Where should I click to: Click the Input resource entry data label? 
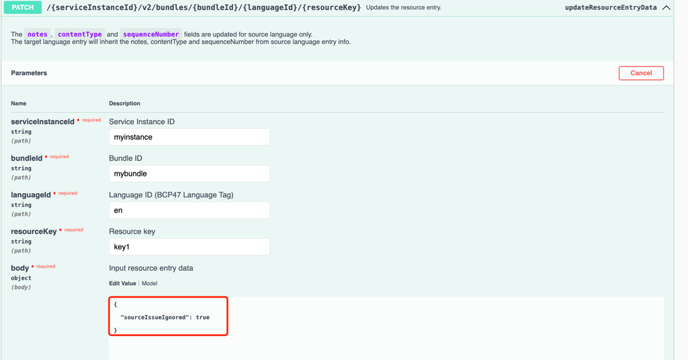click(151, 268)
